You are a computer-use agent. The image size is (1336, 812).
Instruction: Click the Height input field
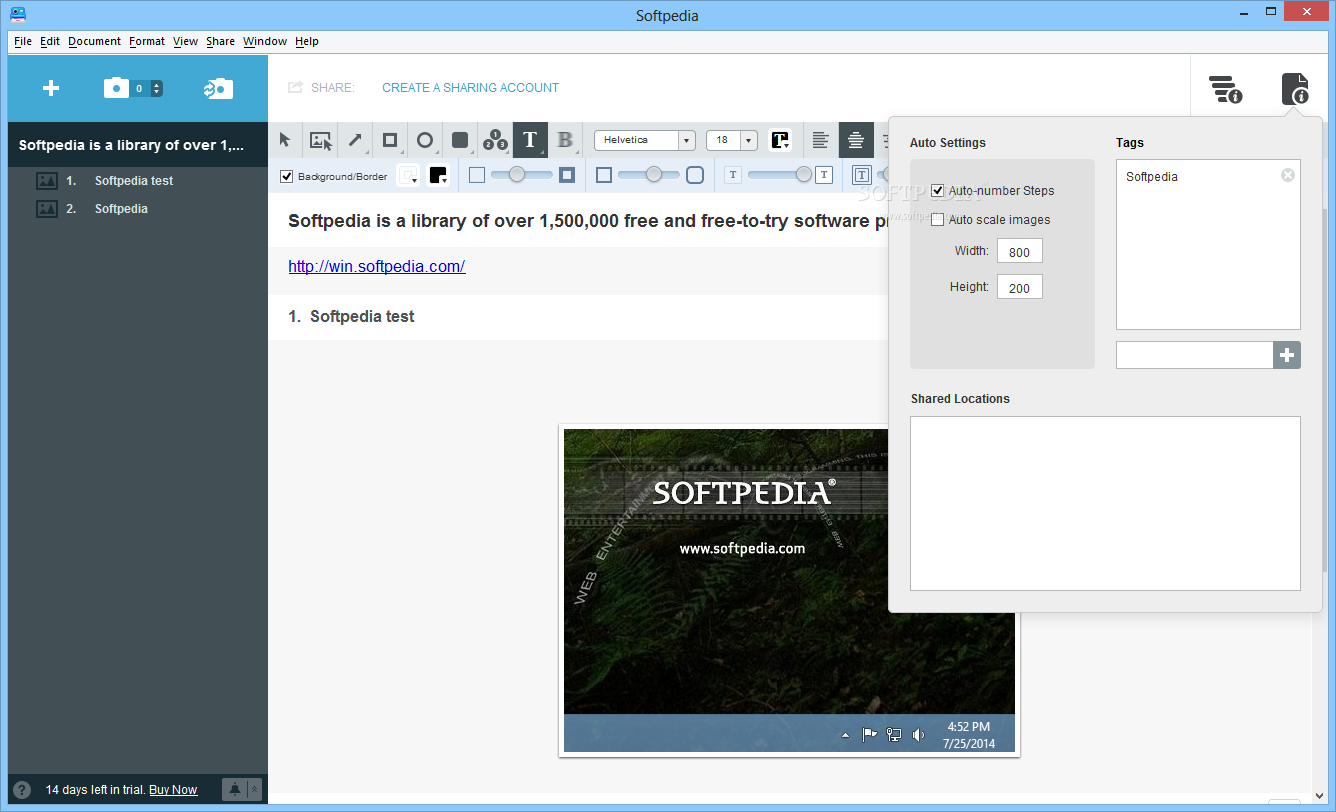point(1020,287)
